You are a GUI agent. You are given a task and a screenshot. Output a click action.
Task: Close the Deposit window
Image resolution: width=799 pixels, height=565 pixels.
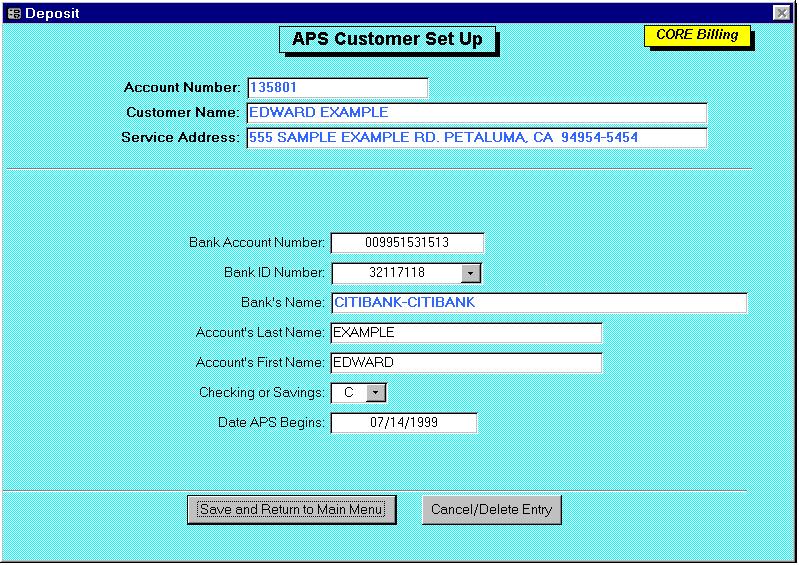tap(781, 13)
